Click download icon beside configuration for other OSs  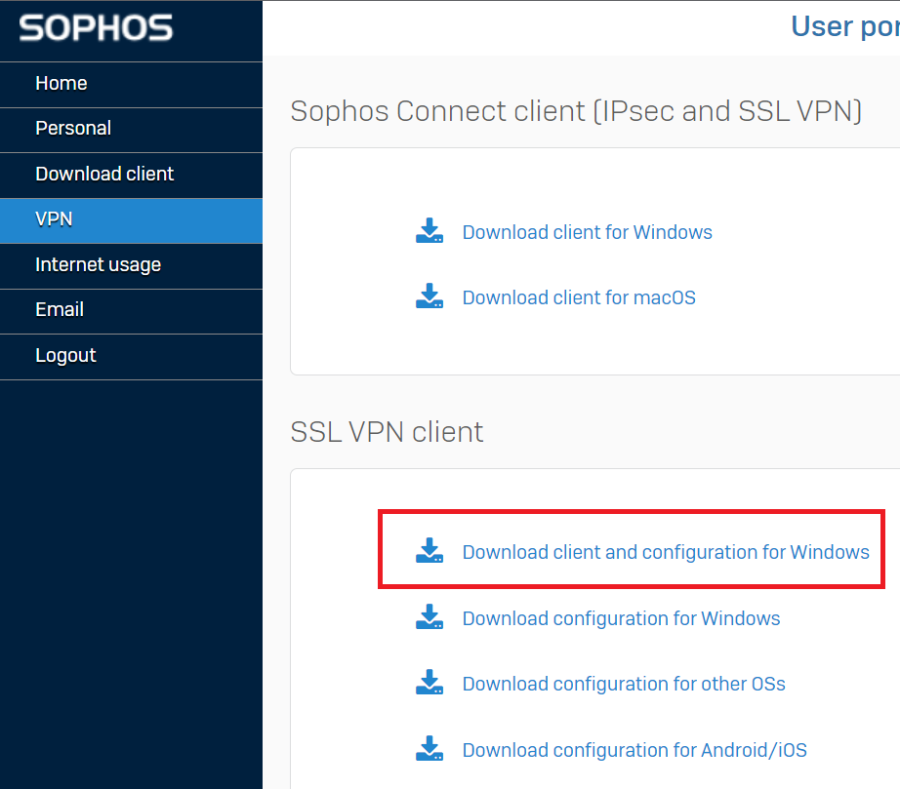click(x=429, y=682)
